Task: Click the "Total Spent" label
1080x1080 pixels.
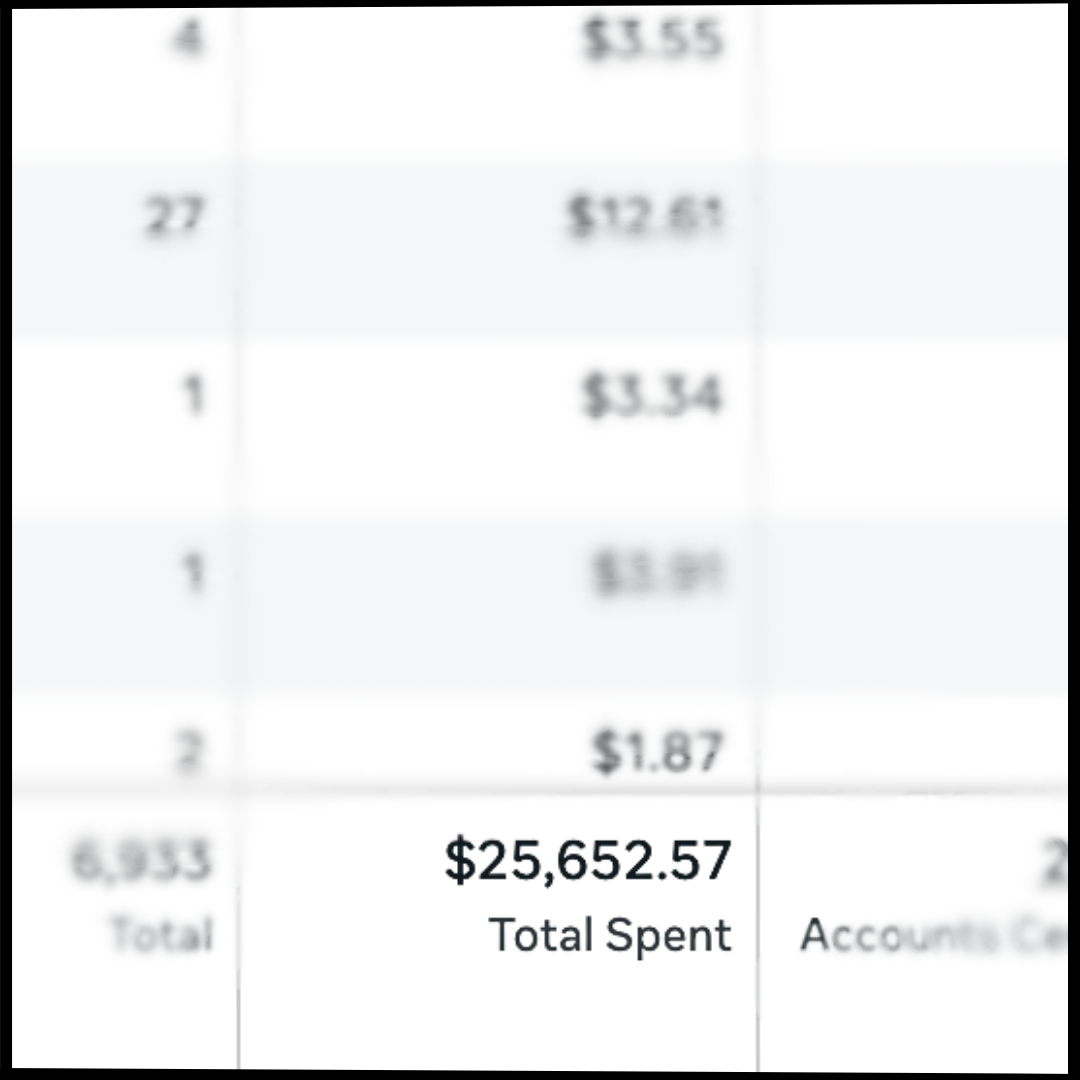Action: coord(610,935)
